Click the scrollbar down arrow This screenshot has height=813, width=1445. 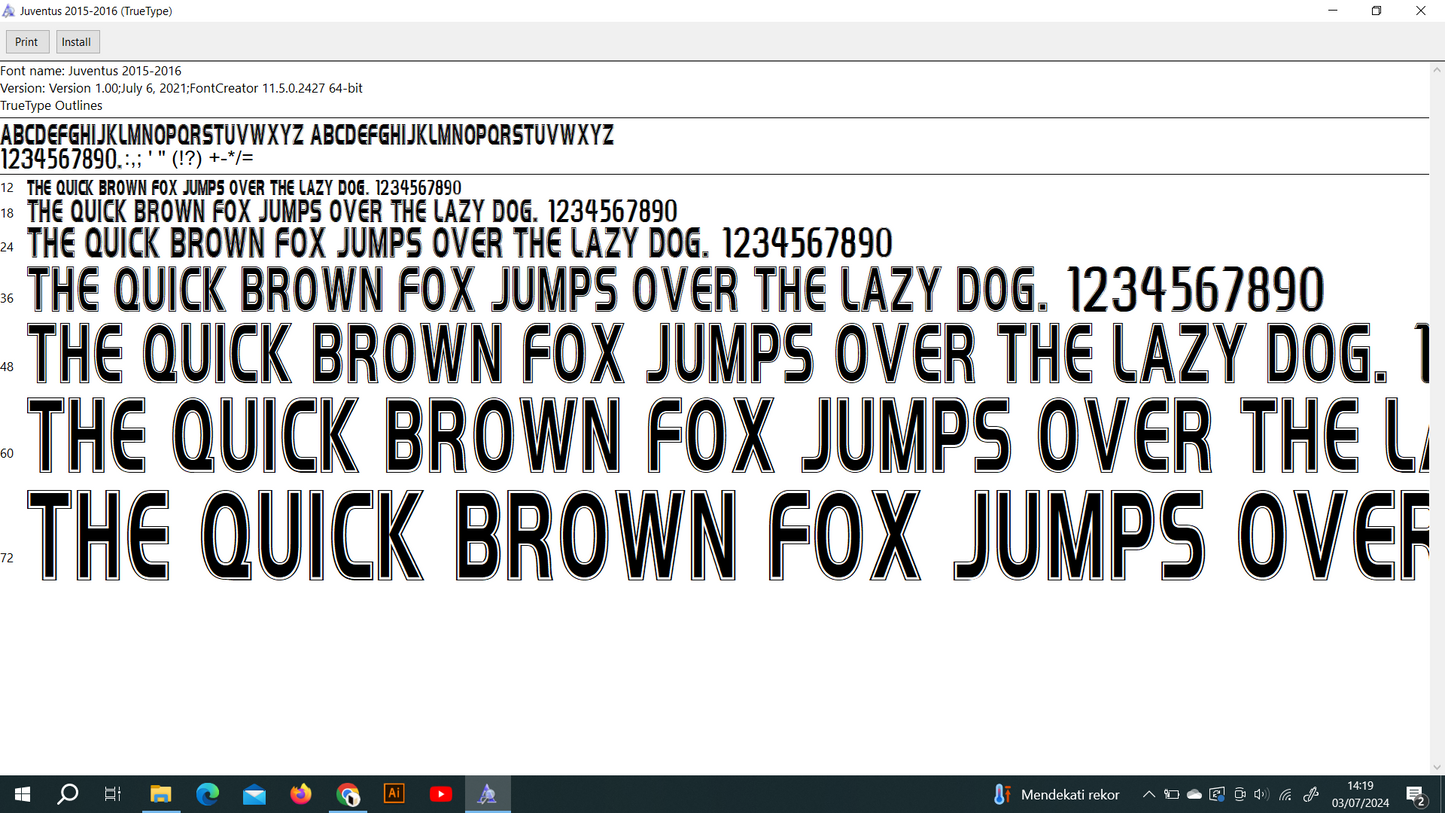[x=1437, y=767]
